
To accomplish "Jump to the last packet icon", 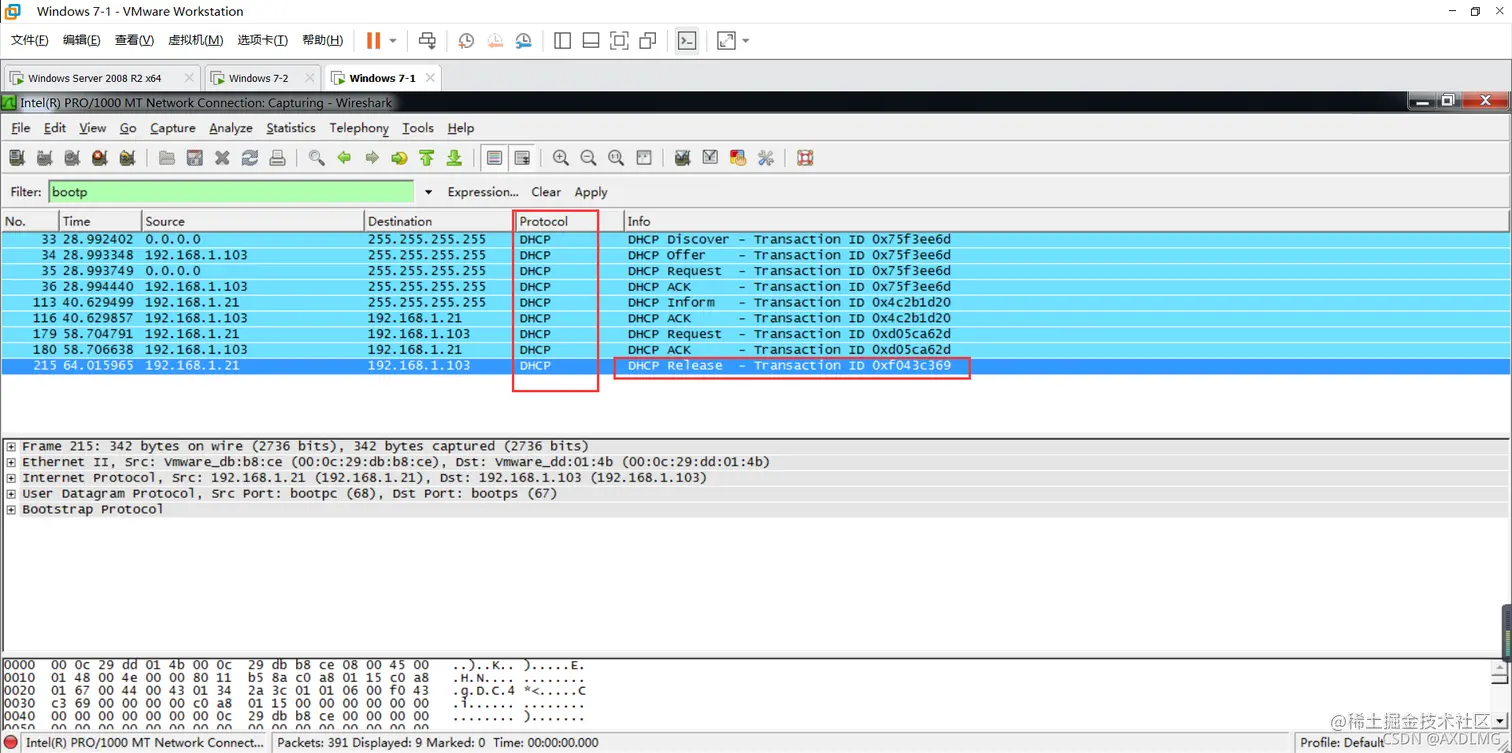I will point(454,158).
